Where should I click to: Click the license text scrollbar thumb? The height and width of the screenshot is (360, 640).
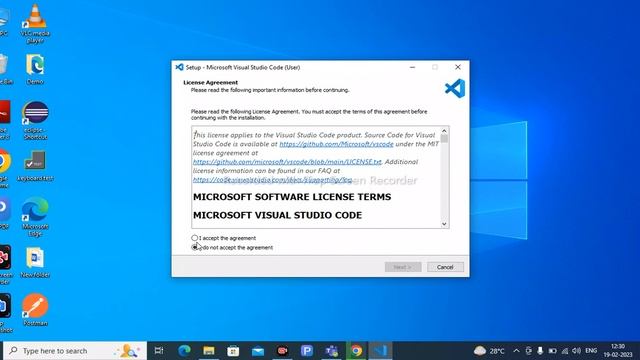point(444,139)
